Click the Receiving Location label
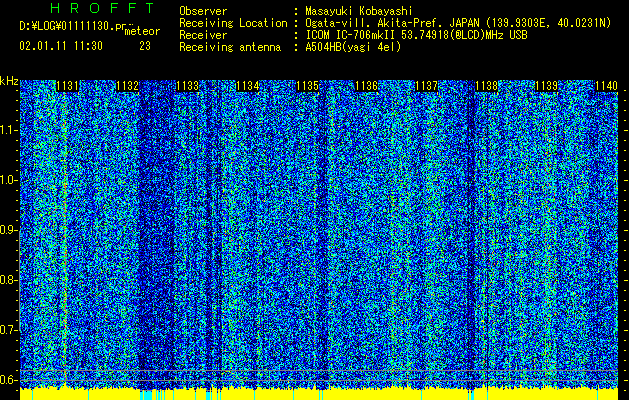Viewport: 629px width, 400px height. 233,23
